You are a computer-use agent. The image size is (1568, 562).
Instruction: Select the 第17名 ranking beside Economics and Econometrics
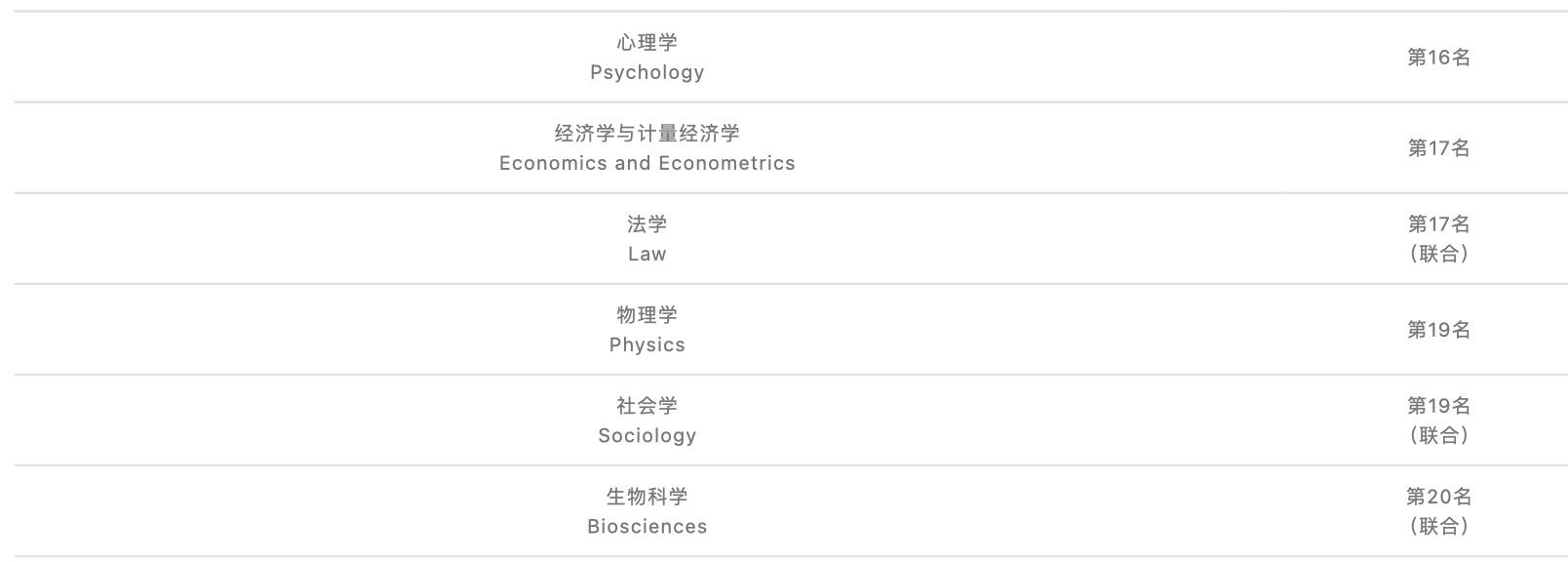(1438, 148)
